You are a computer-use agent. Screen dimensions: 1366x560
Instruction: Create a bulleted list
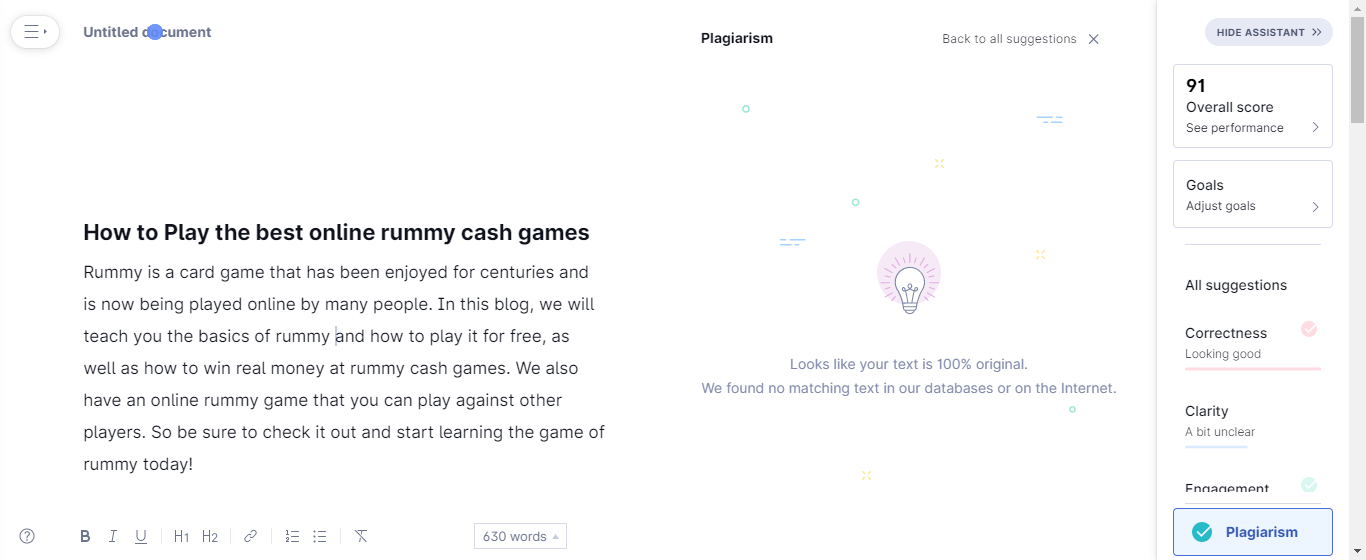click(320, 537)
